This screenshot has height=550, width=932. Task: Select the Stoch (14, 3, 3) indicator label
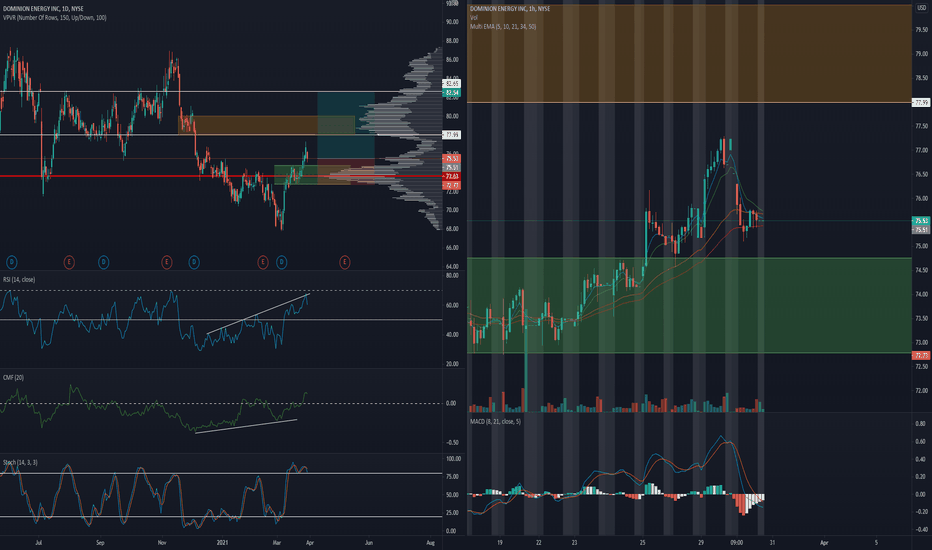(20, 463)
